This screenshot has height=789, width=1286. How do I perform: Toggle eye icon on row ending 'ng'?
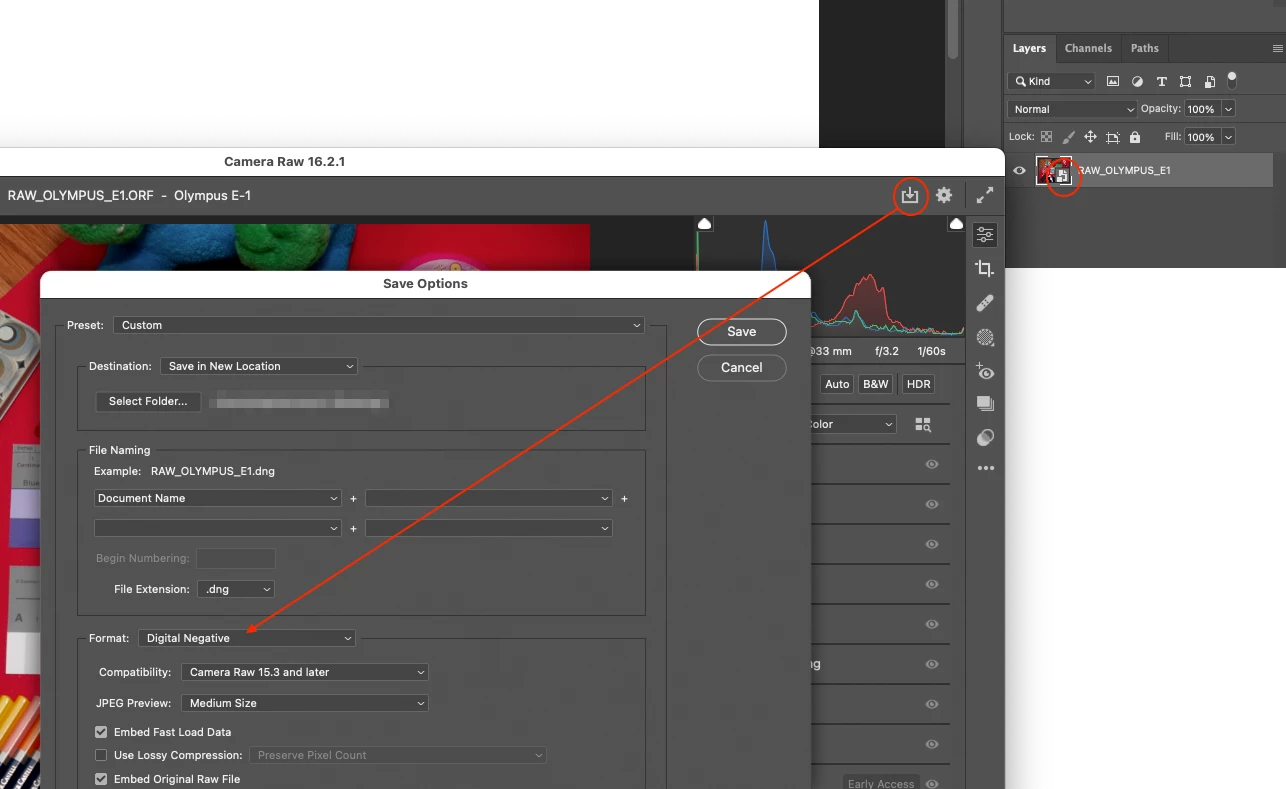932,664
